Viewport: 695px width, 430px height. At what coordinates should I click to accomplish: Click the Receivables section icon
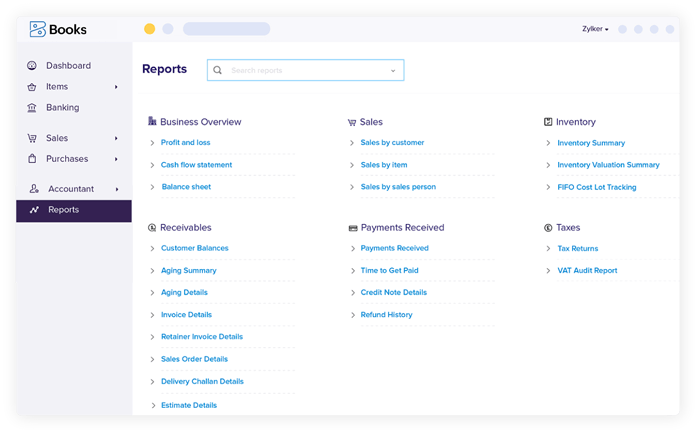point(152,228)
